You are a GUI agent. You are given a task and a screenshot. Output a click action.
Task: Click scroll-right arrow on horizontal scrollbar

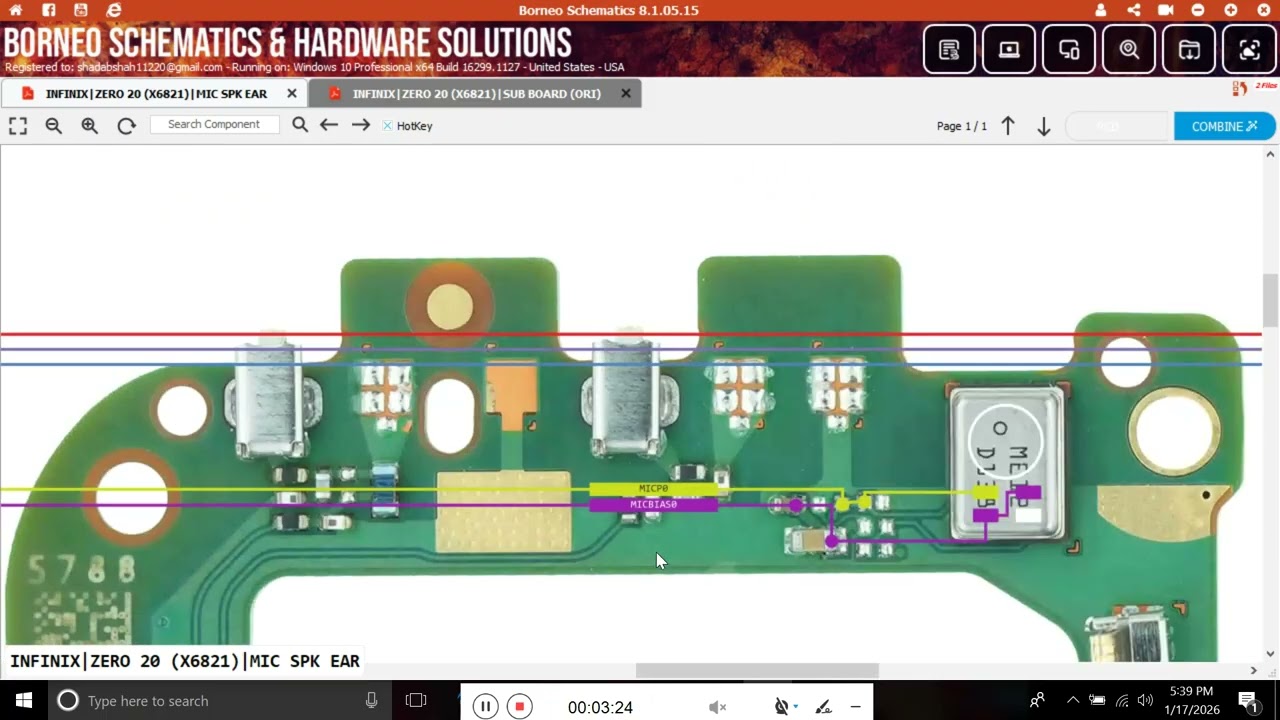[1254, 670]
